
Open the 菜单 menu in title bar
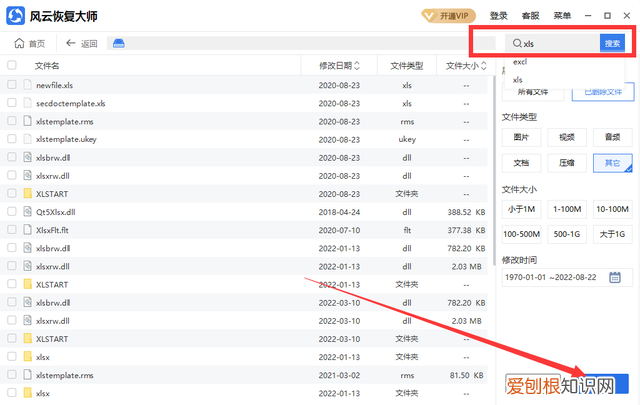563,16
